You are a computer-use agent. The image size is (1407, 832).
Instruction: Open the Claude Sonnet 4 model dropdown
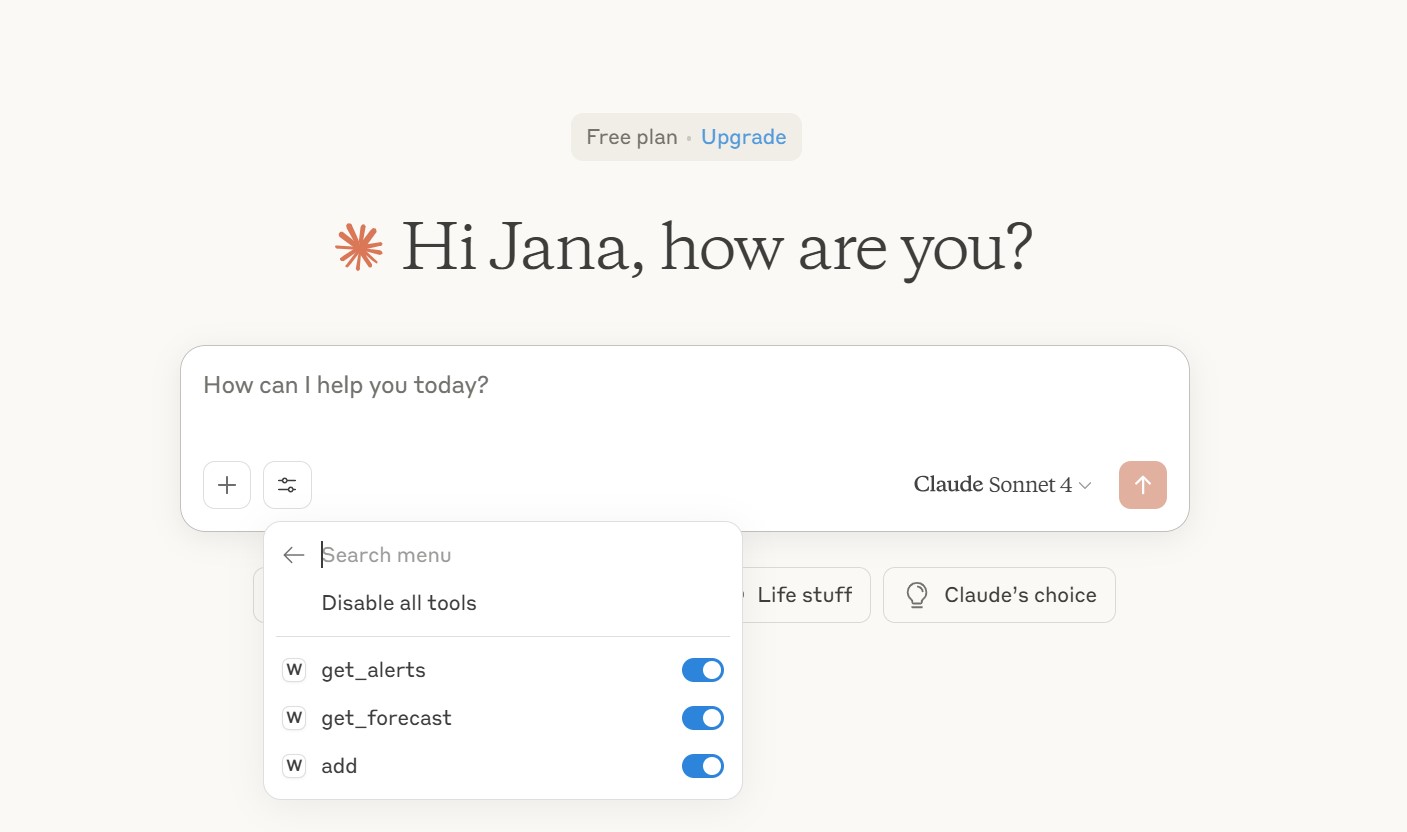click(1002, 485)
